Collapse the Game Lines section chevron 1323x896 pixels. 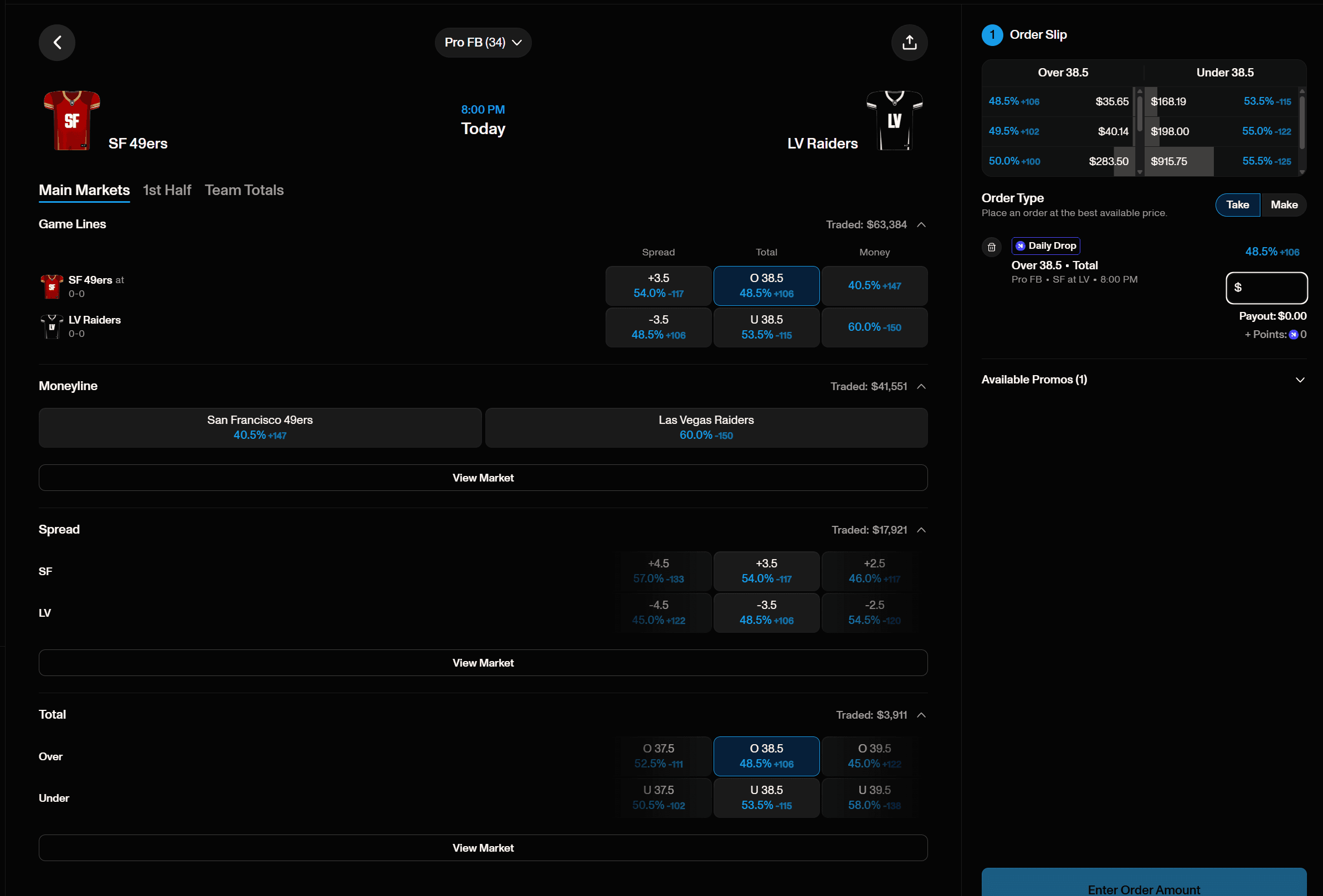pos(922,225)
